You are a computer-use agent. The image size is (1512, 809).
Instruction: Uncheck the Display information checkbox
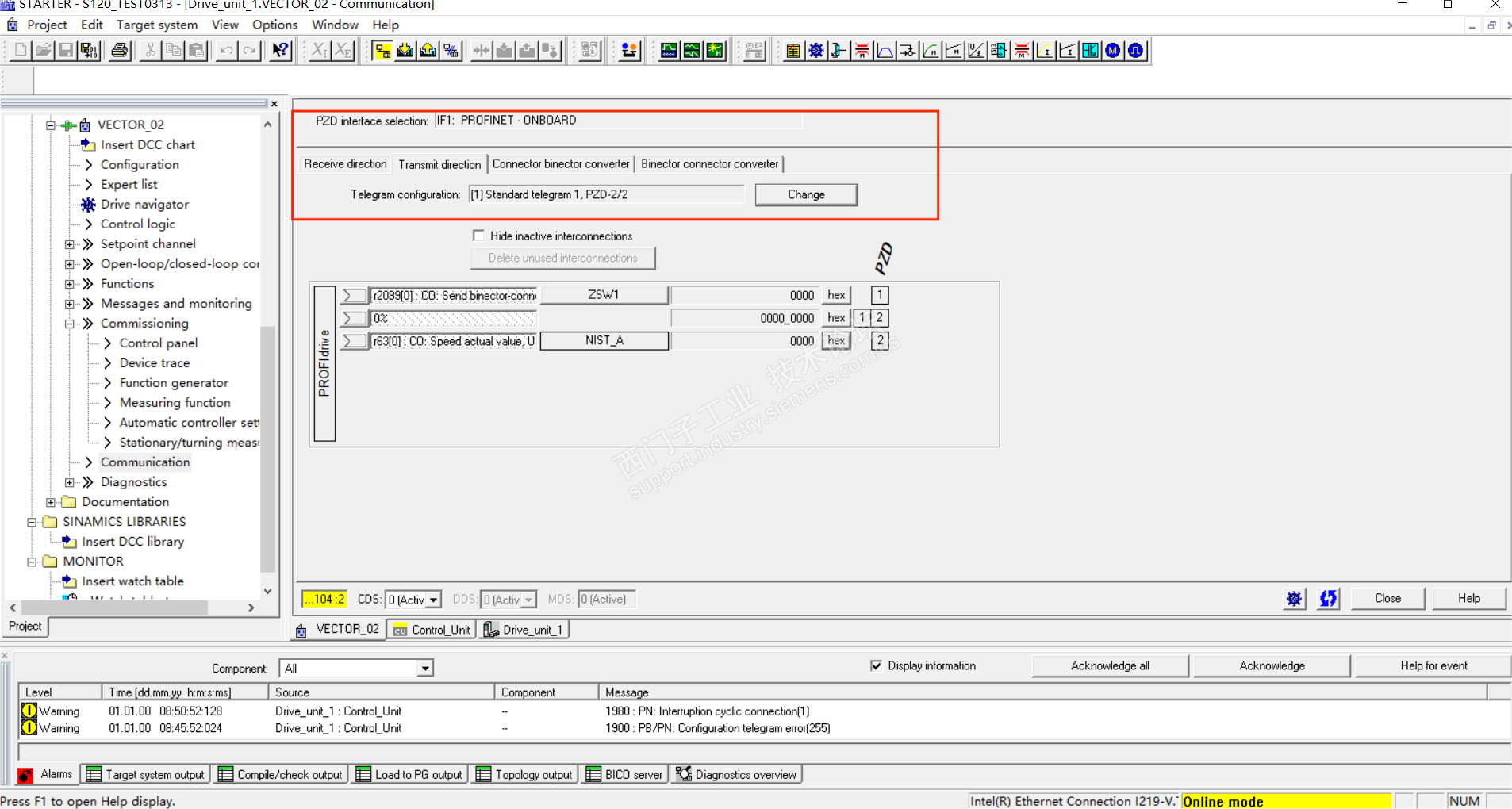coord(876,665)
